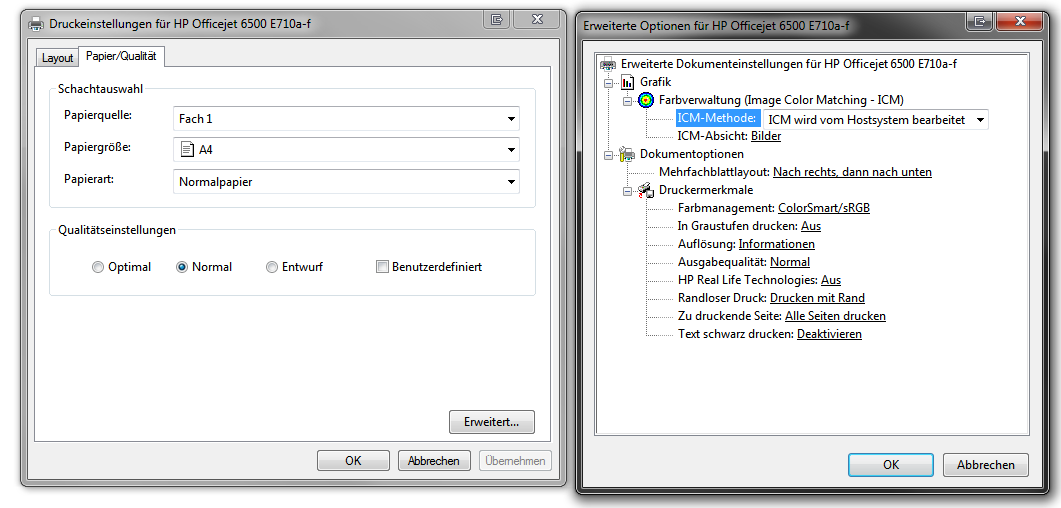Screen dimensions: 1061x508
Task: Click OK in the Druckeinstellungen dialog
Action: point(353,461)
